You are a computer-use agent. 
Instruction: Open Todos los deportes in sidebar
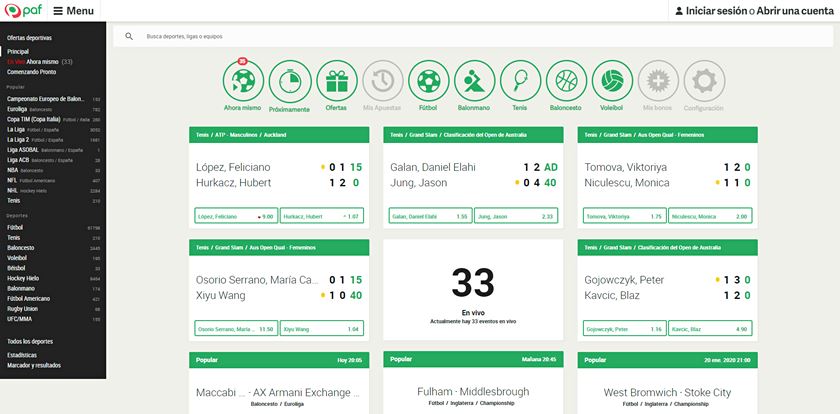(x=30, y=342)
